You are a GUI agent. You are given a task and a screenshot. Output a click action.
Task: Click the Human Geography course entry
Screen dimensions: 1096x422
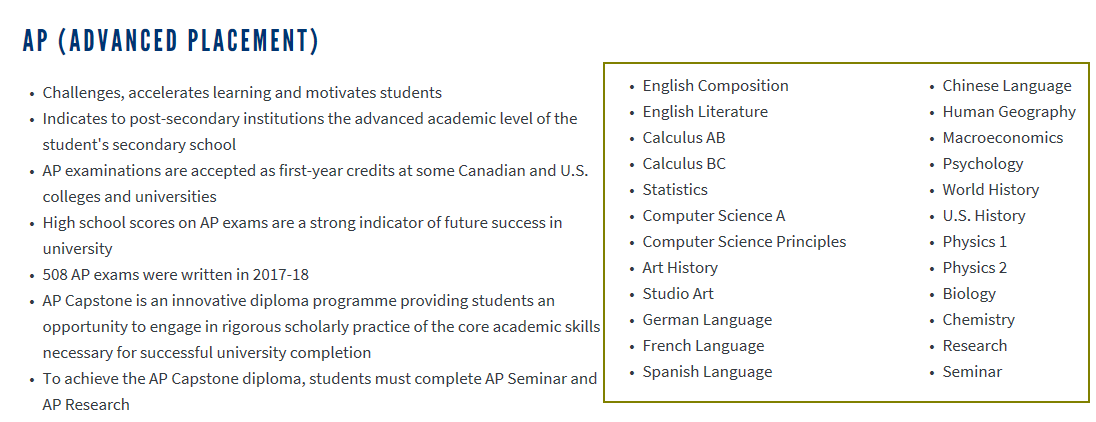(x=1009, y=112)
